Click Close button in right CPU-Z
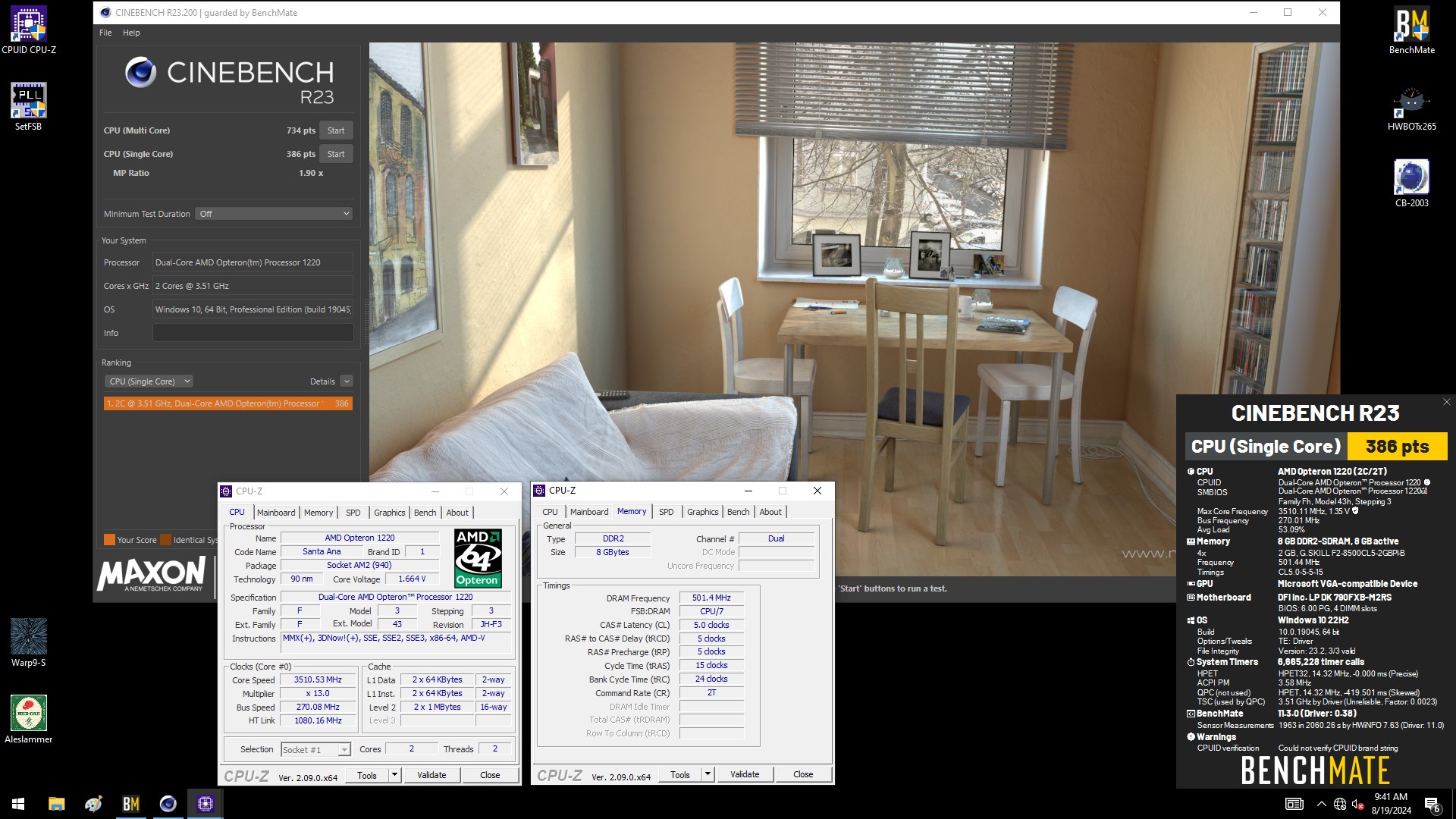1456x819 pixels. [x=803, y=774]
